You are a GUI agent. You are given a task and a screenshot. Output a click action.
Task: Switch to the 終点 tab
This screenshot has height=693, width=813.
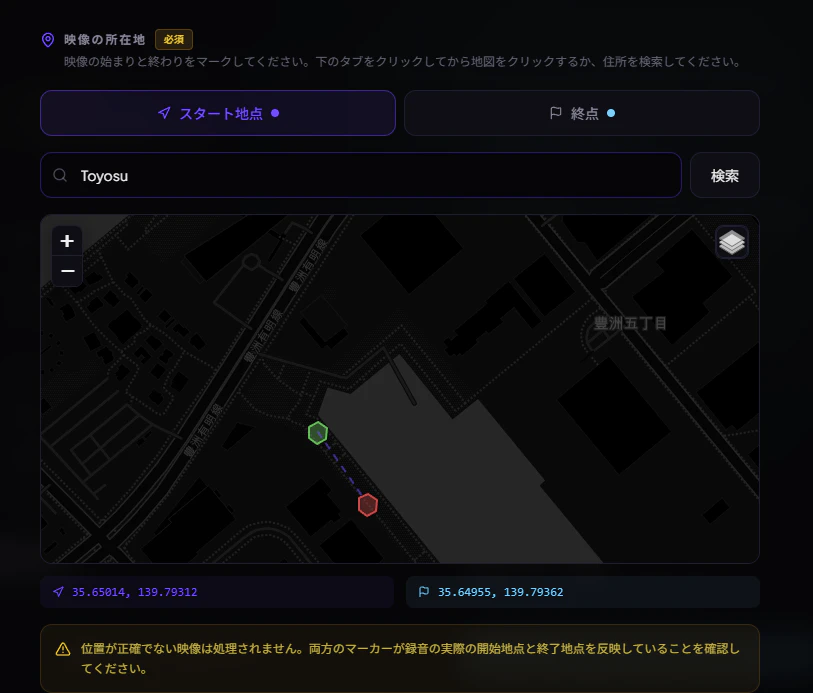click(x=582, y=113)
